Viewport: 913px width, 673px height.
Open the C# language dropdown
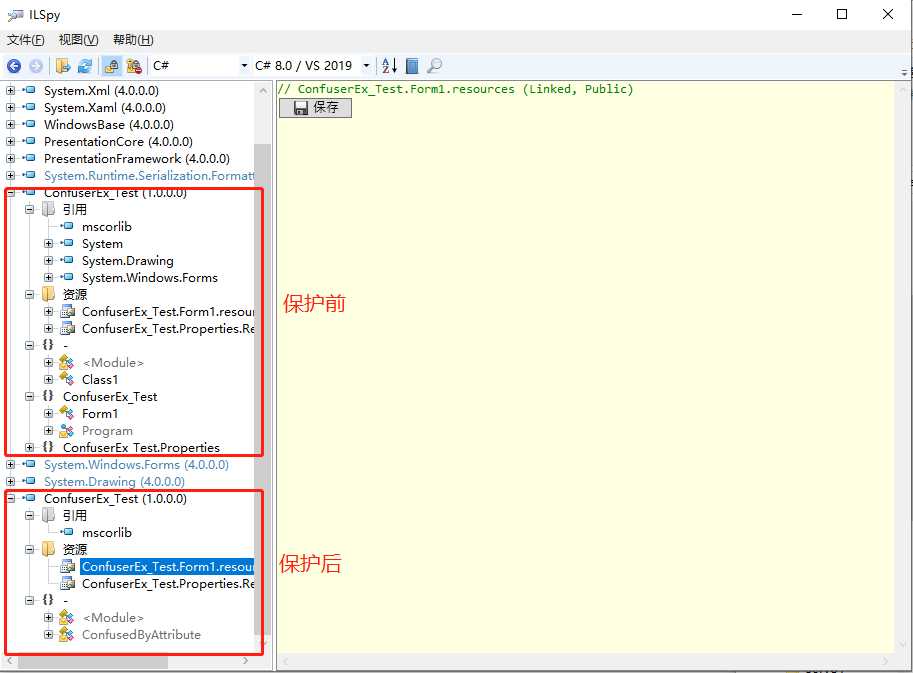[x=200, y=66]
